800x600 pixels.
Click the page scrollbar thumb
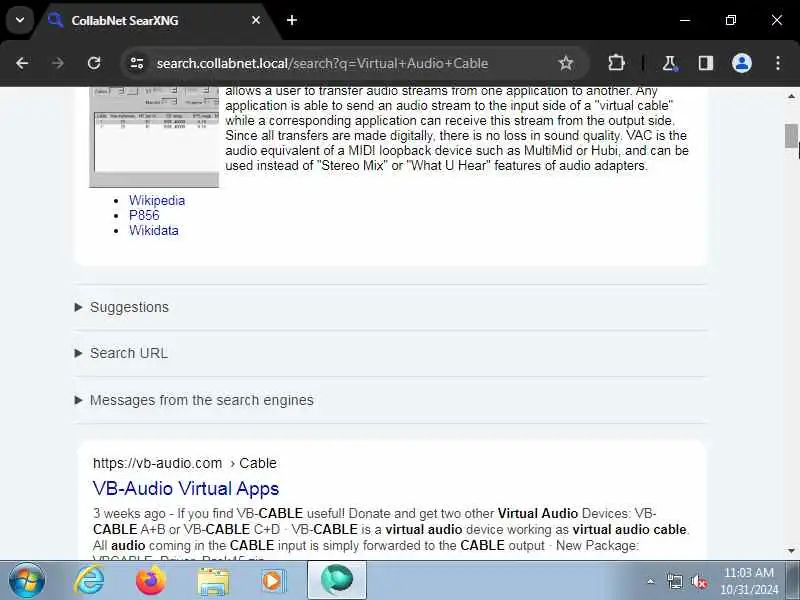pyautogui.click(x=791, y=136)
